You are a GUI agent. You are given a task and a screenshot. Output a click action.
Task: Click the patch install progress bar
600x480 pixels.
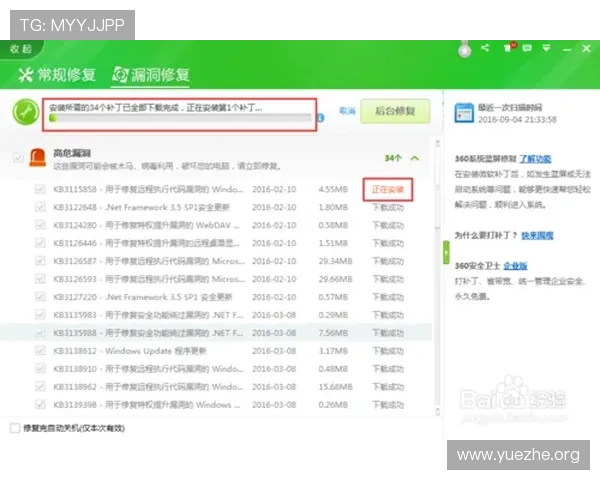pyautogui.click(x=180, y=118)
